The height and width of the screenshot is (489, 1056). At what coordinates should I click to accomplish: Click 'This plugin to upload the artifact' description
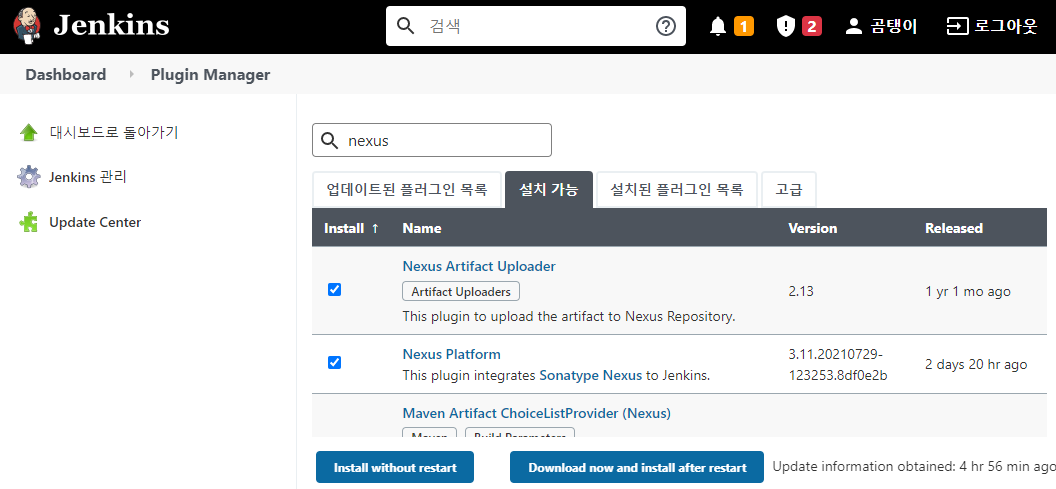[568, 316]
